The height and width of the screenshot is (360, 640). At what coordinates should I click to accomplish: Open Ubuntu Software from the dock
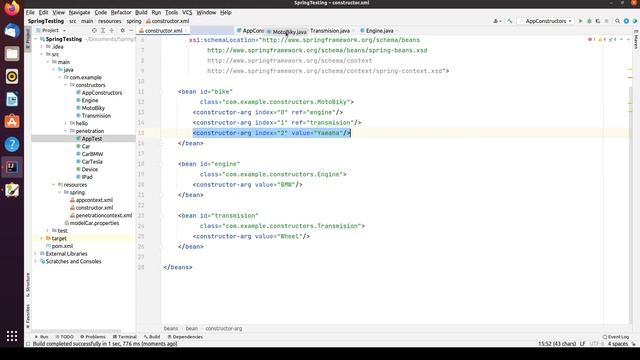pos(12,122)
